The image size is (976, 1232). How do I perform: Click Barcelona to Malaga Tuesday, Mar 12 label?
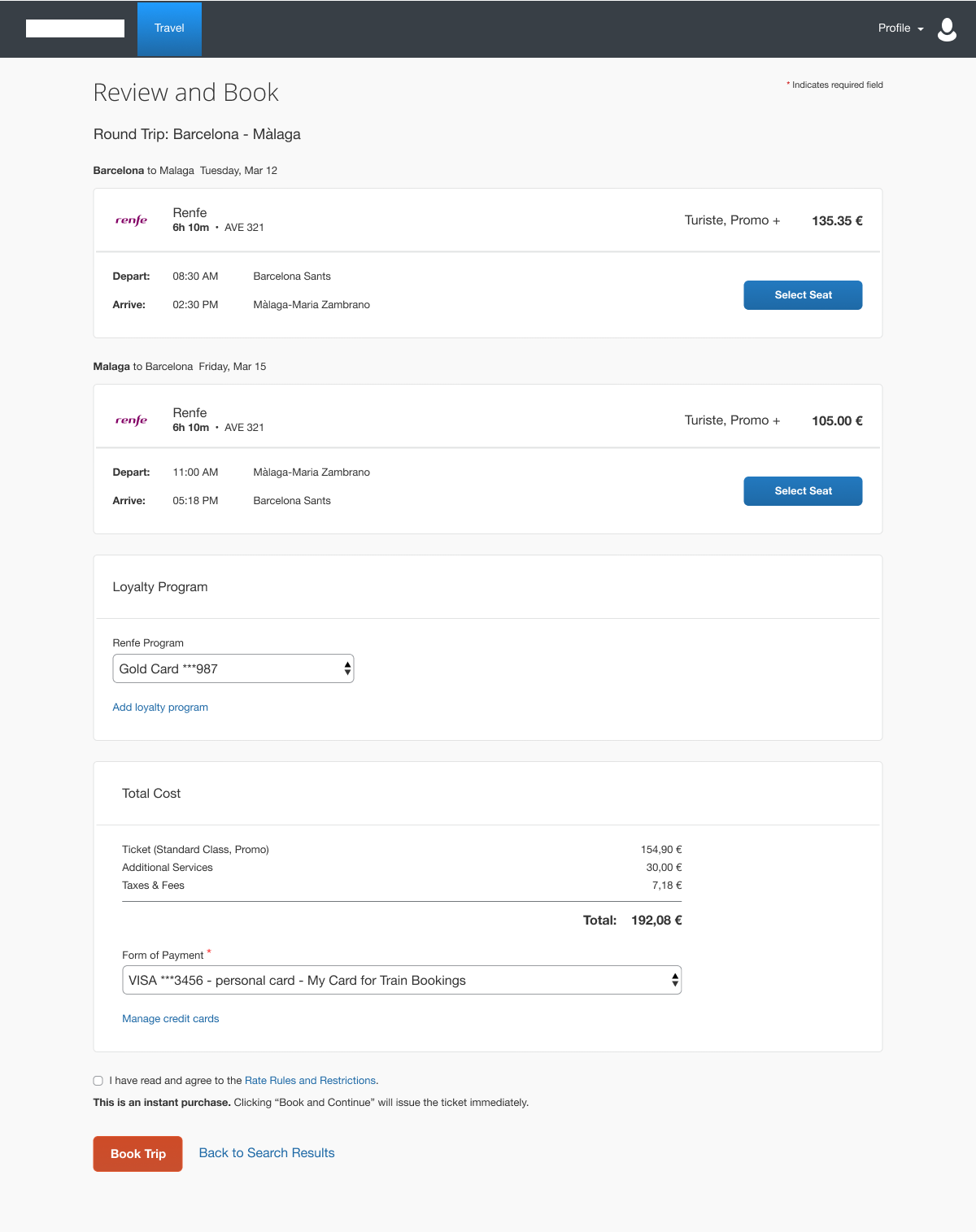[x=185, y=171]
